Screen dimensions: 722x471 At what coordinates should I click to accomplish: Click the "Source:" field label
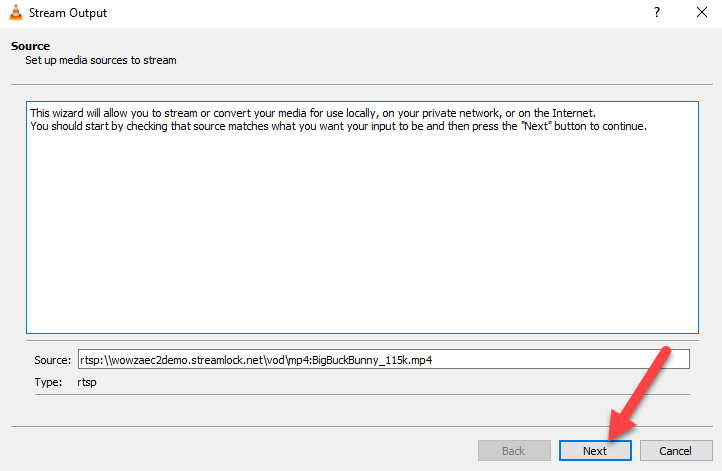(x=52, y=360)
